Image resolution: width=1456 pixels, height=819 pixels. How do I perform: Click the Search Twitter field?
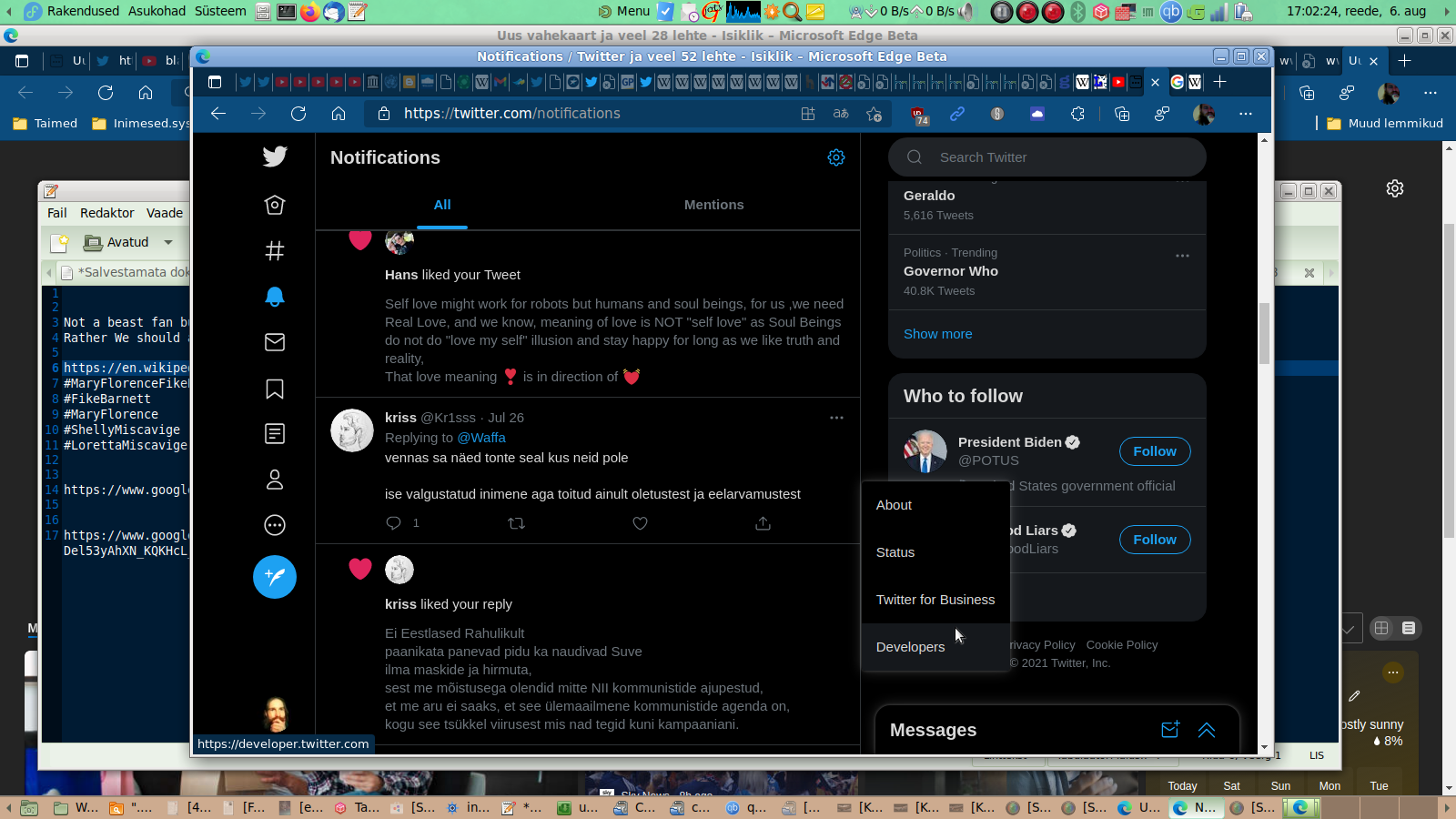[1047, 157]
